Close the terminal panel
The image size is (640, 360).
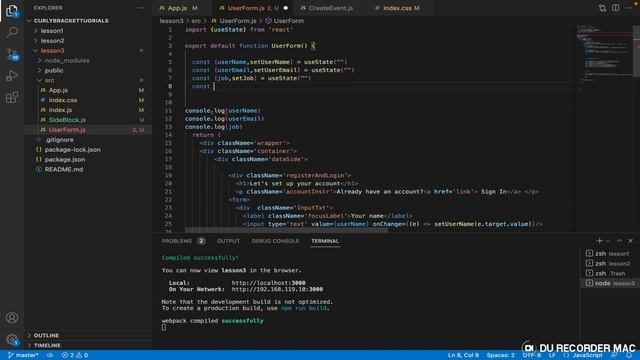coord(631,241)
